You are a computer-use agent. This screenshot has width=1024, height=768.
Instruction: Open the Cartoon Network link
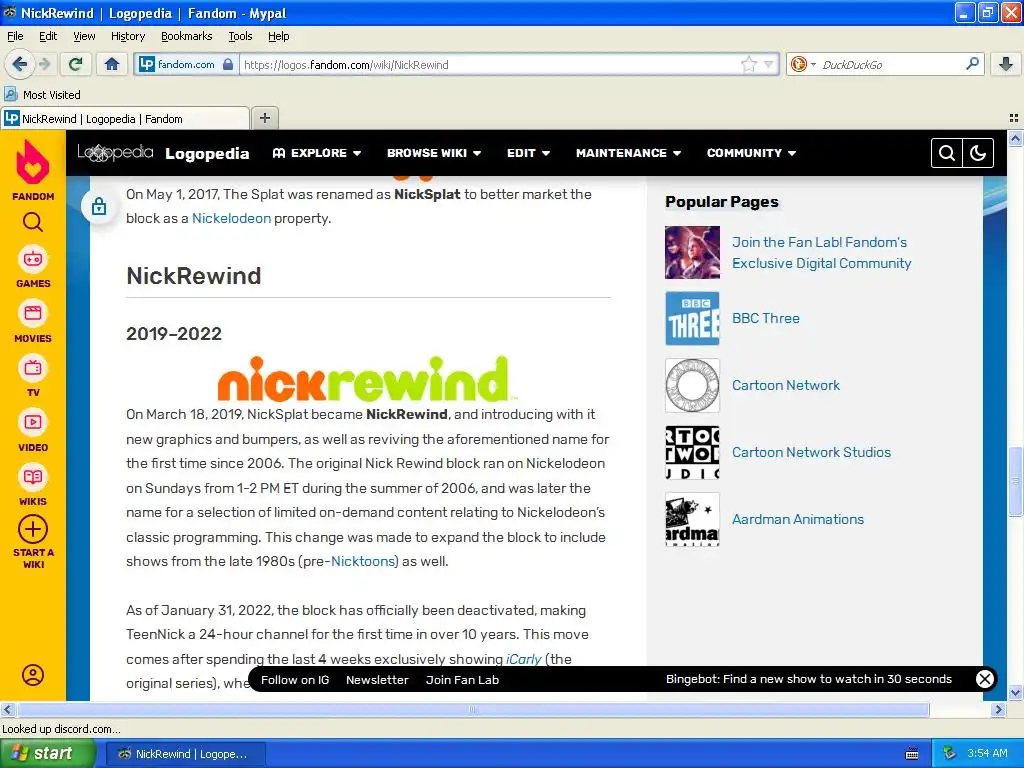[x=786, y=385]
